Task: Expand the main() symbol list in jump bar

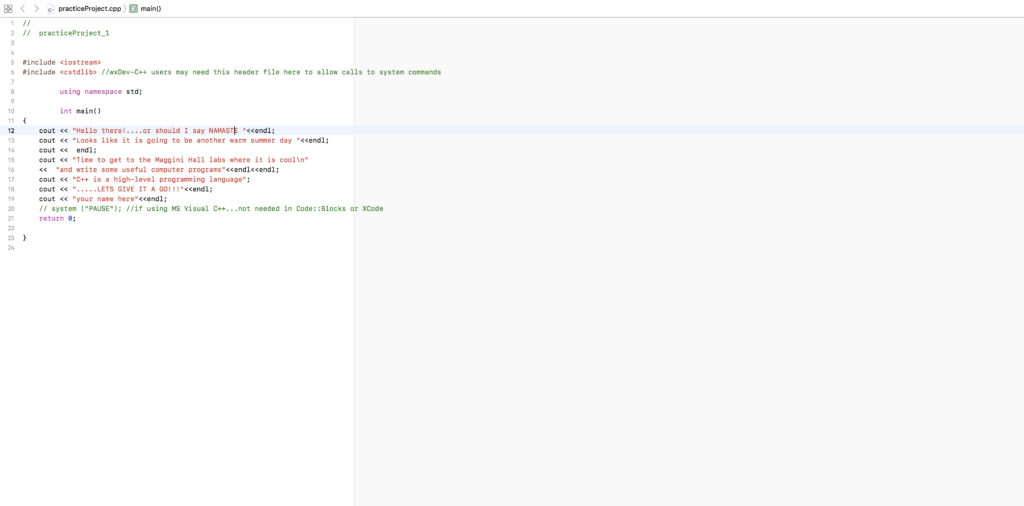Action: (150, 8)
